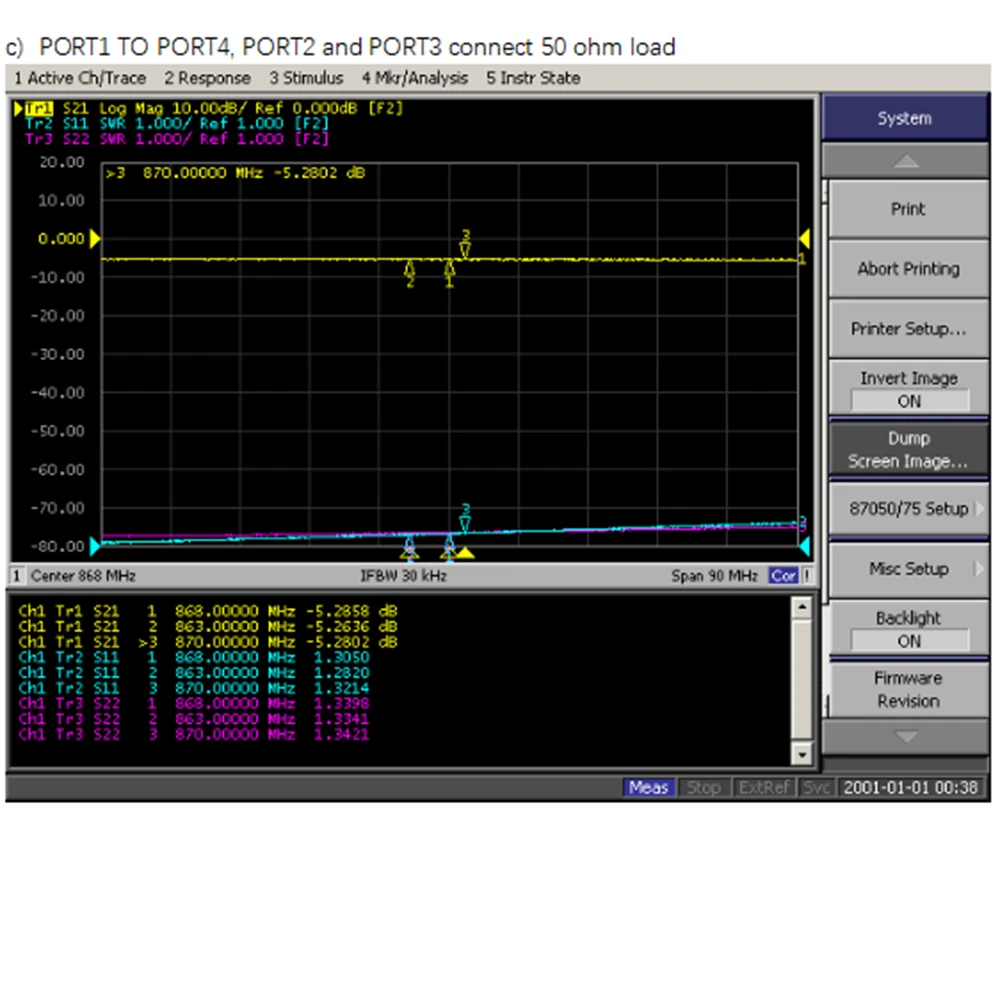1000x1000 pixels.
Task: Select S22 marker row with value 1.3398
Action: click(x=194, y=703)
